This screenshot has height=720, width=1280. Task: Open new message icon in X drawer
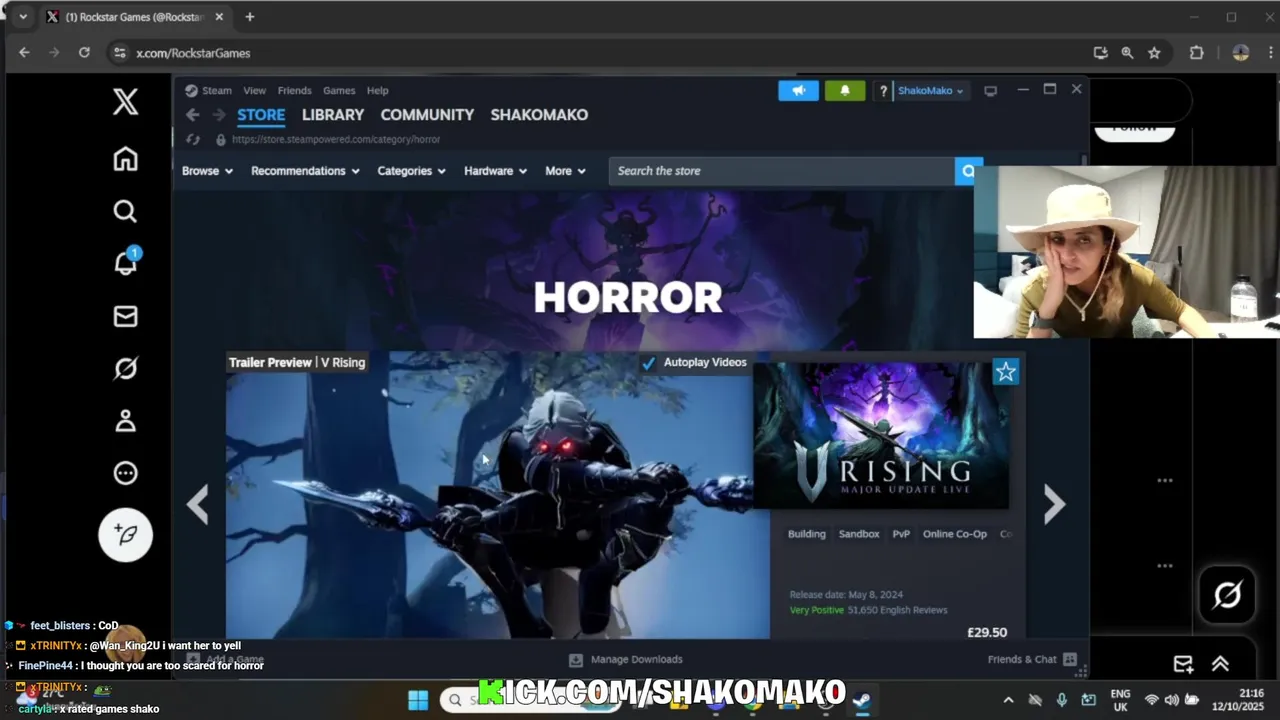coord(1183,664)
